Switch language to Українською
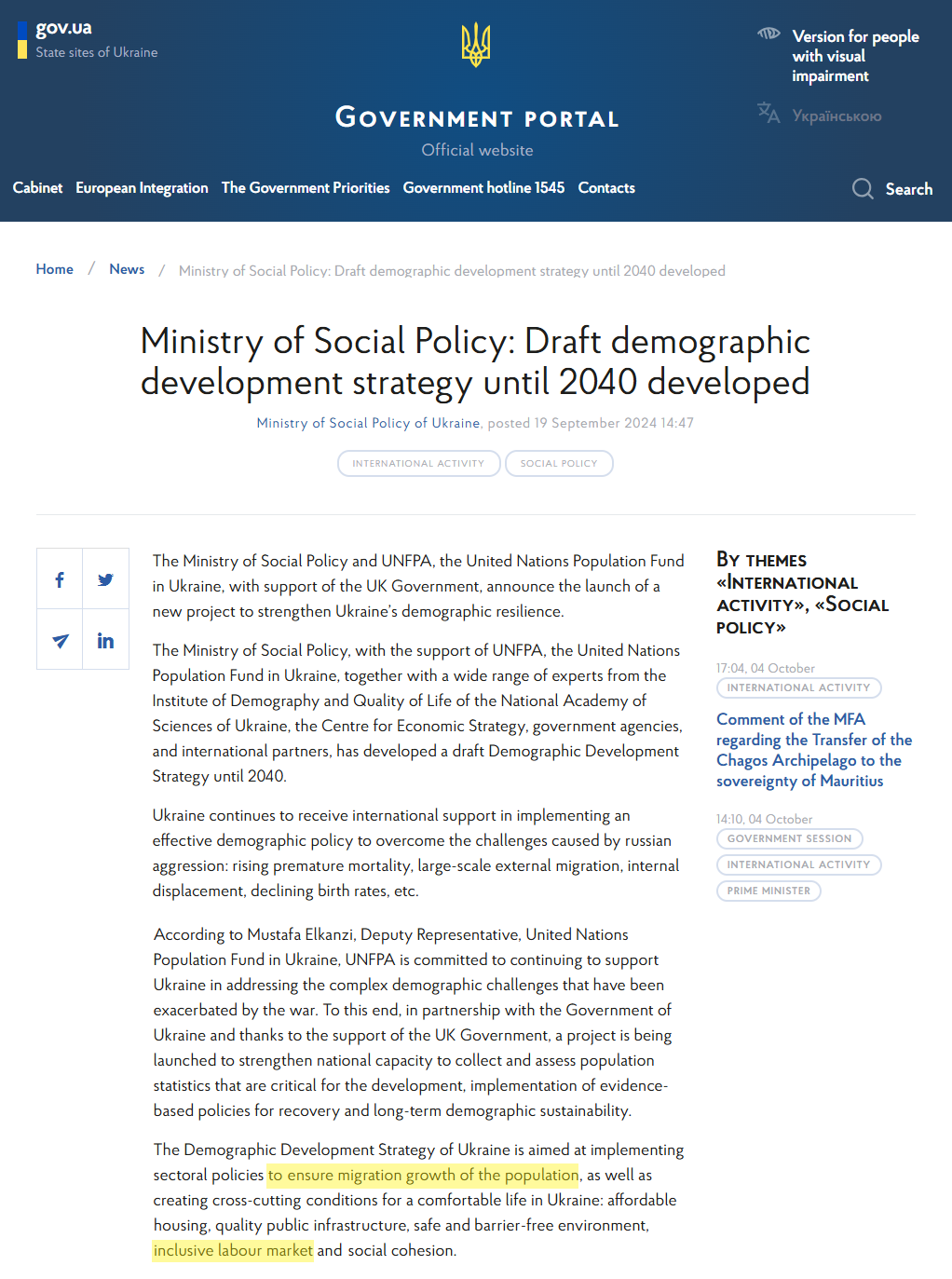Screen dimensions: 952x1279 tap(836, 116)
